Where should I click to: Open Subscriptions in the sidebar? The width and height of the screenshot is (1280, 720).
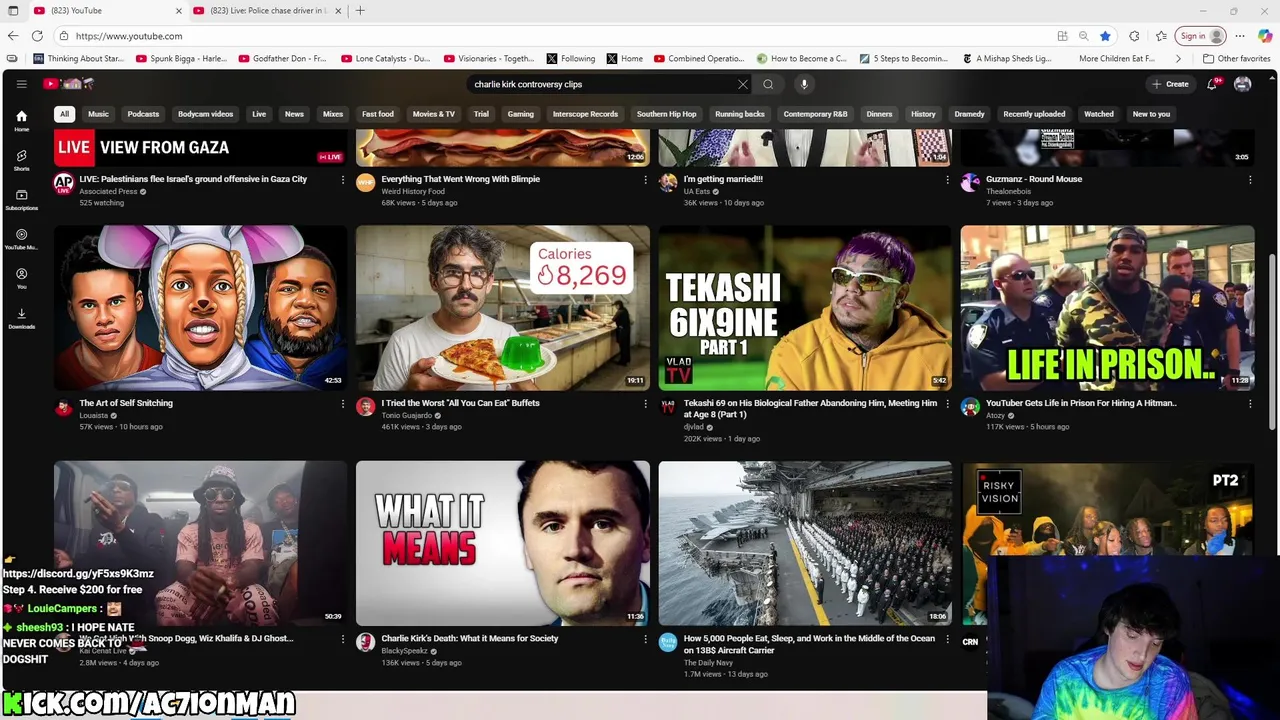click(x=21, y=199)
